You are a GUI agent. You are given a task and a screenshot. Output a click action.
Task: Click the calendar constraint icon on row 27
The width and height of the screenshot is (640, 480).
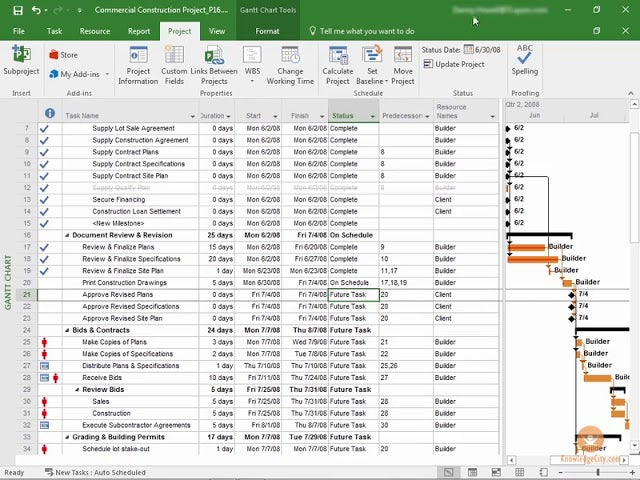[44, 366]
